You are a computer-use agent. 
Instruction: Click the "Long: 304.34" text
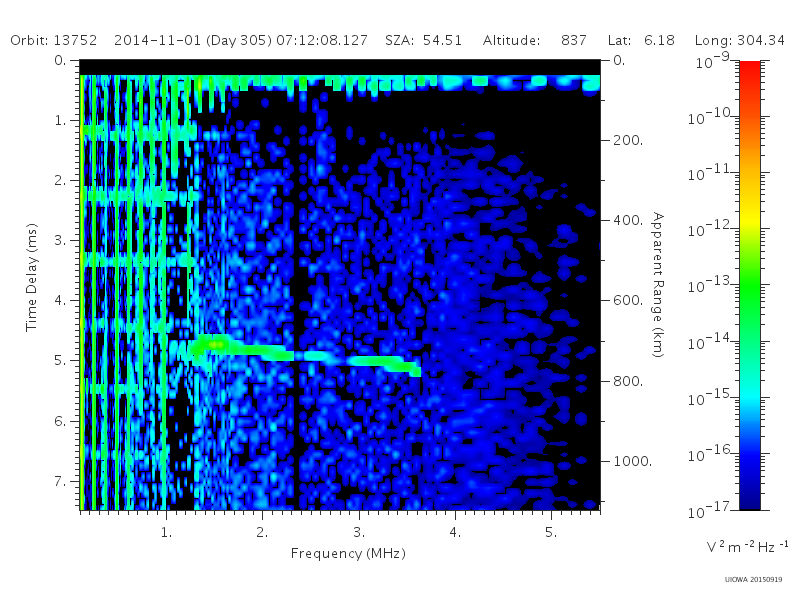tap(740, 40)
